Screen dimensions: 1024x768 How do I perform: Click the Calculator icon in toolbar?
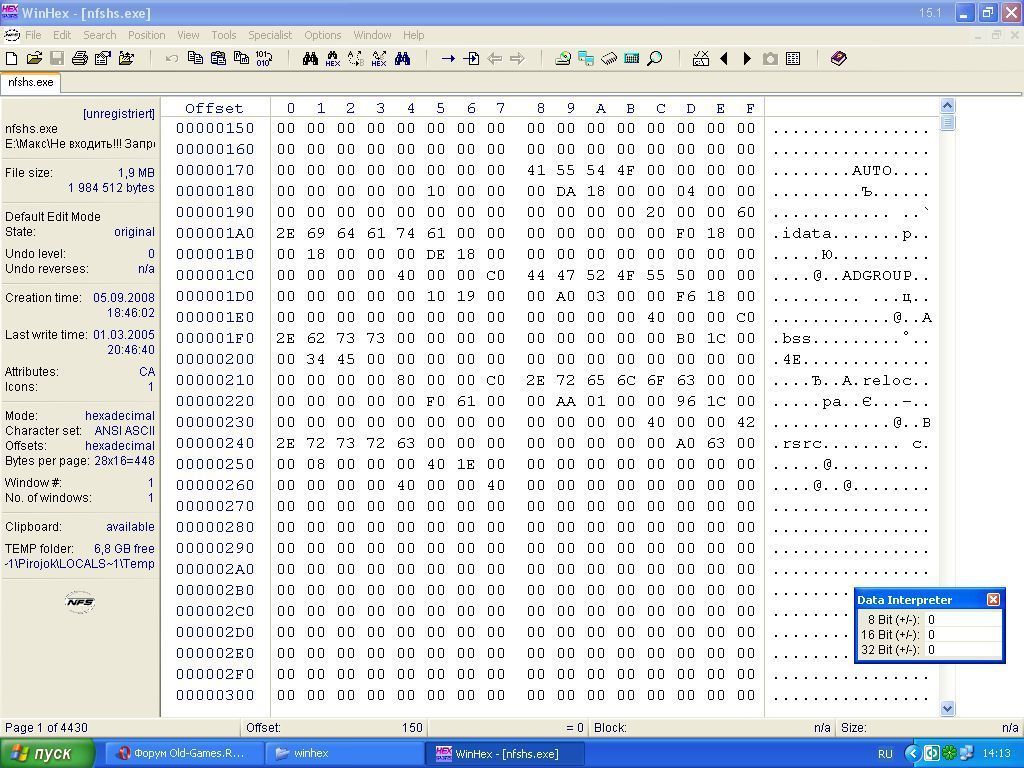pos(631,59)
